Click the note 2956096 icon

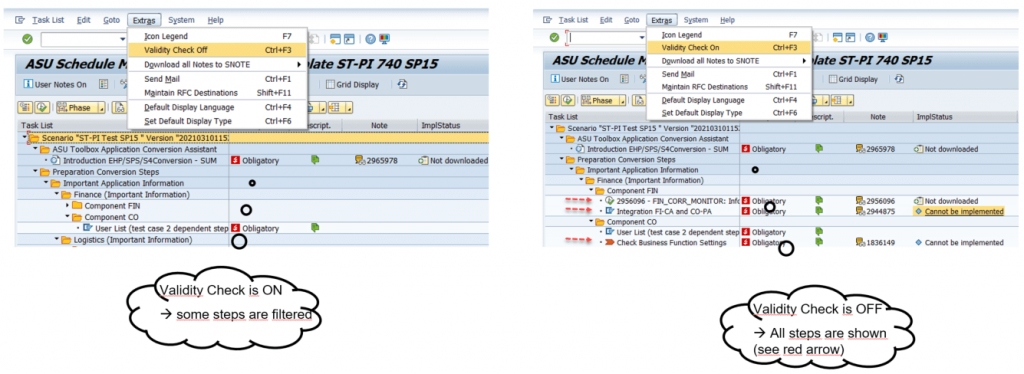click(x=861, y=201)
